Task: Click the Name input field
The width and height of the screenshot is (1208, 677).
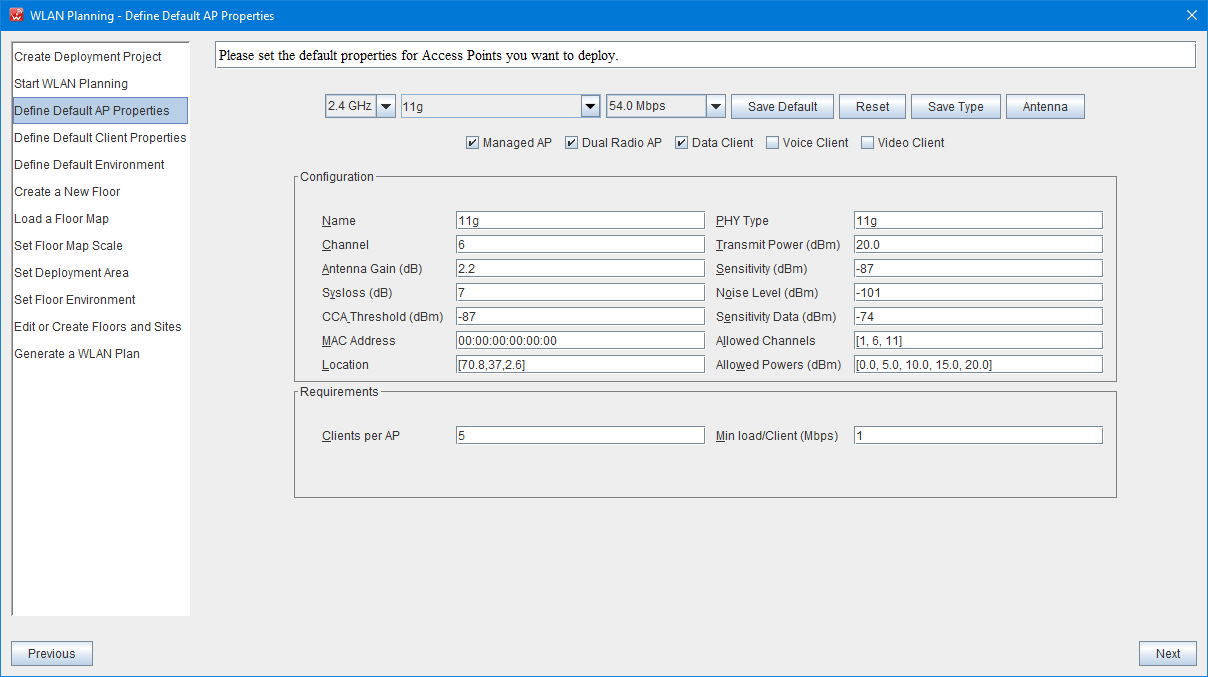Action: tap(580, 221)
